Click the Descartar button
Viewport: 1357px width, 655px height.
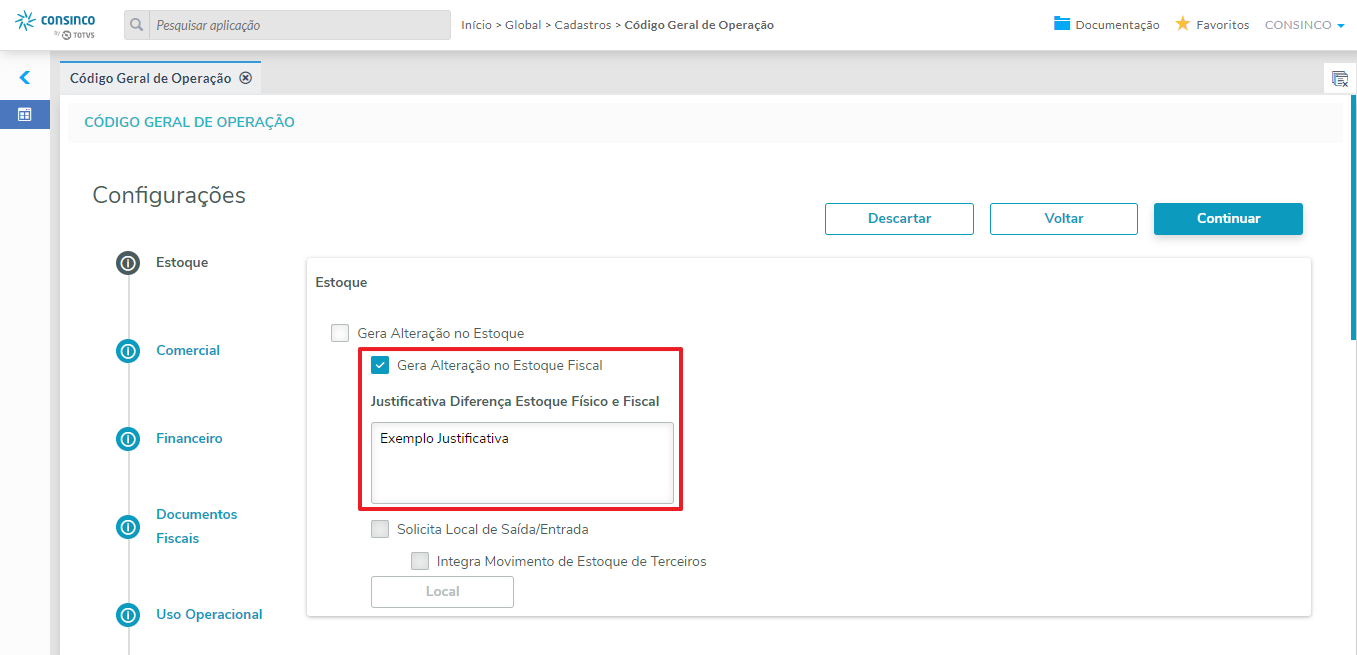pyautogui.click(x=899, y=219)
